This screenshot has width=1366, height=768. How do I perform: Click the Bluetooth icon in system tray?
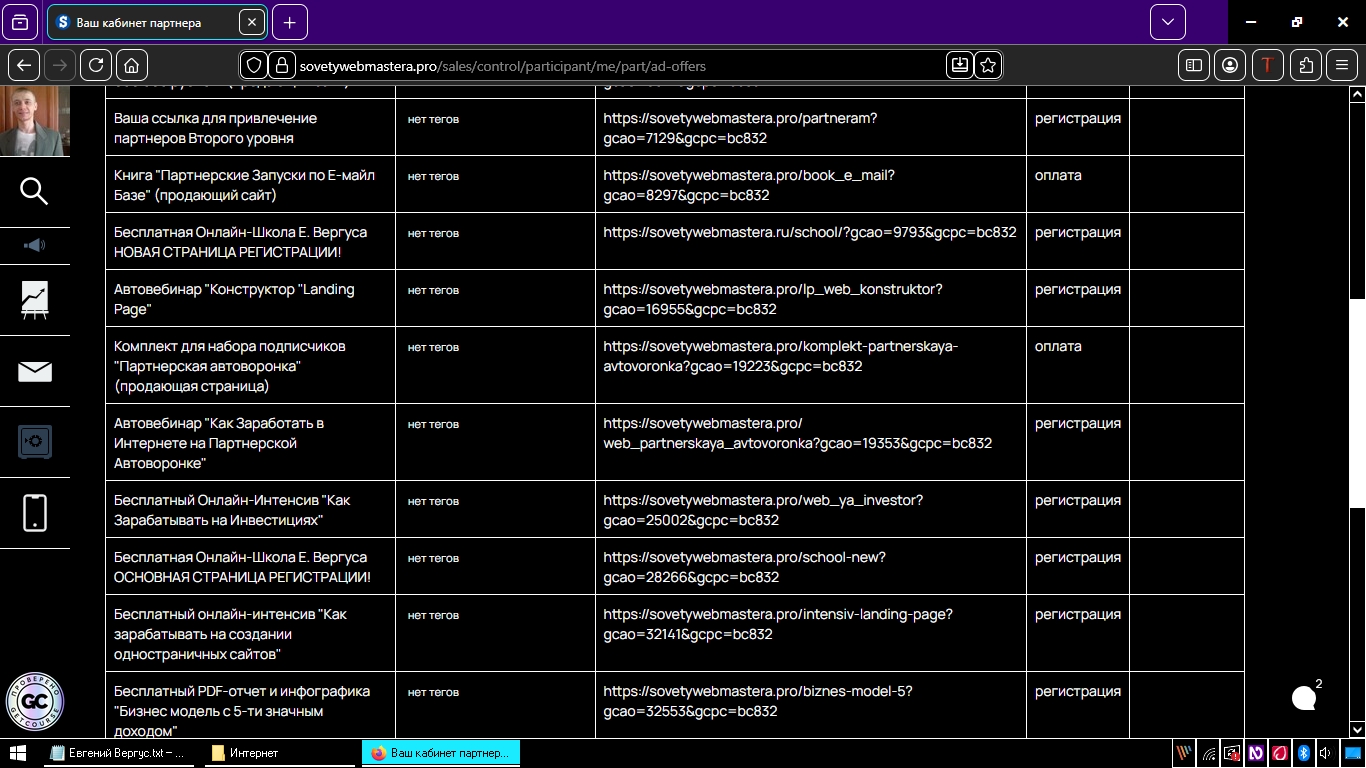(1303, 753)
